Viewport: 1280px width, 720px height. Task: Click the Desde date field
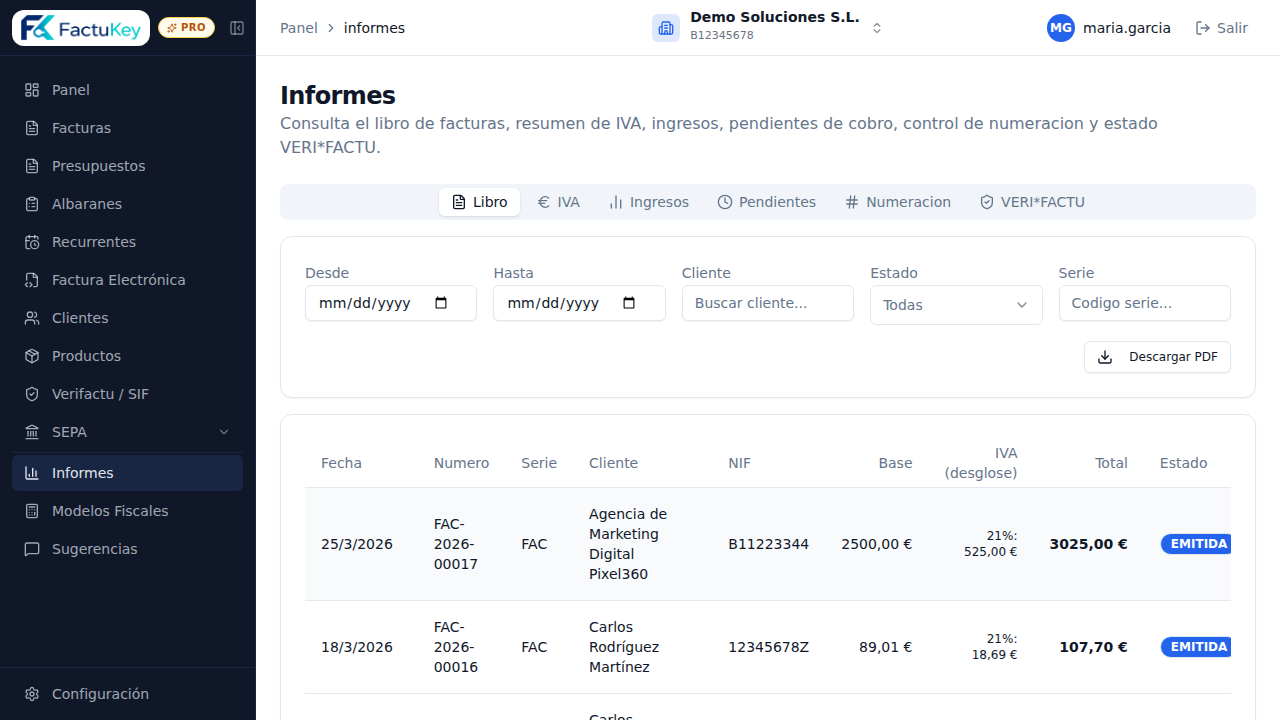click(391, 303)
